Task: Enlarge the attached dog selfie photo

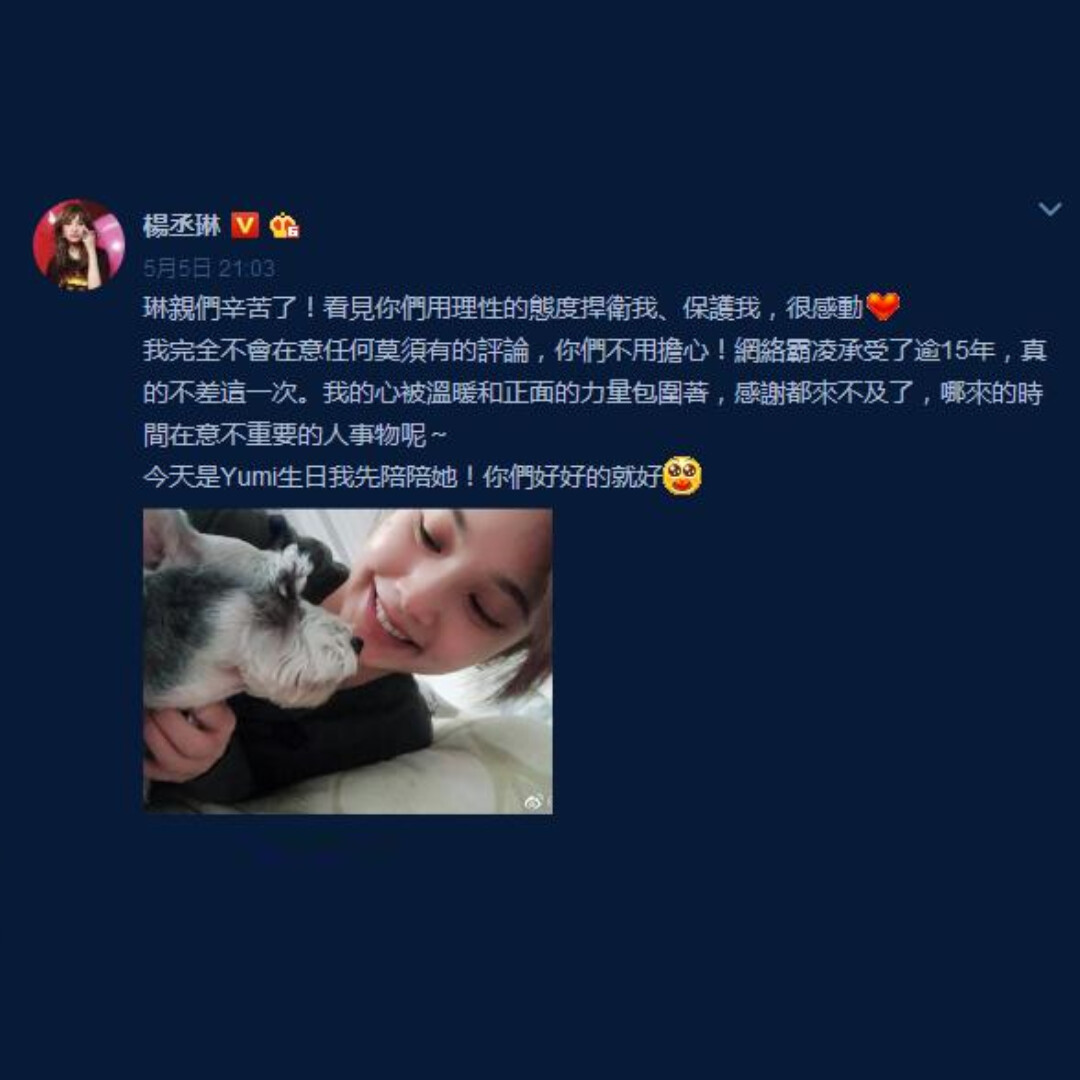Action: tap(348, 661)
